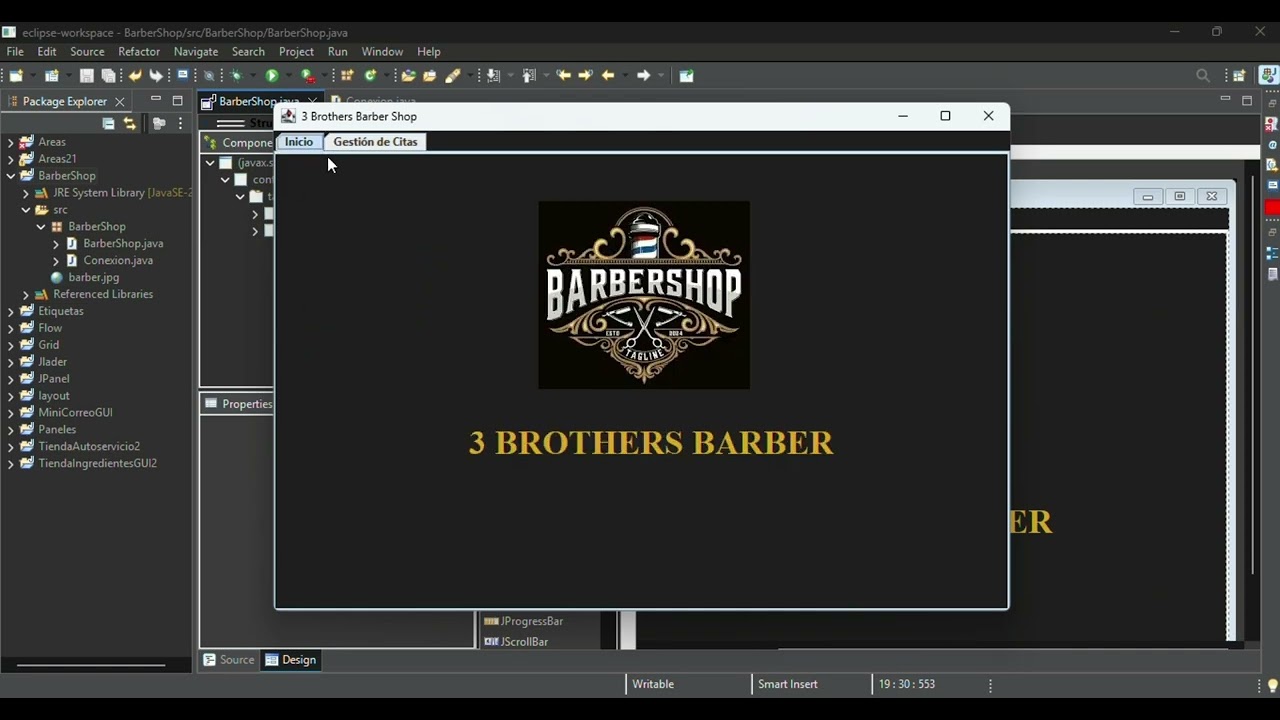Maximize the Package Explorer view
Viewport: 1280px width, 720px height.
point(178,100)
